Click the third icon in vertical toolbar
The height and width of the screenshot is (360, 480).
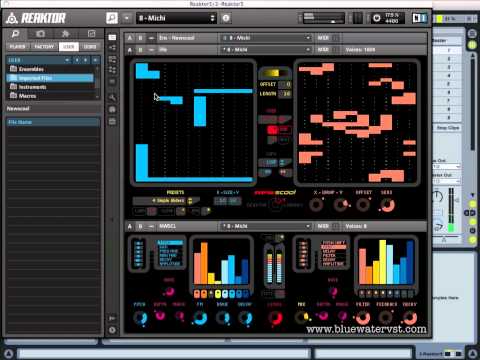[x=112, y=59]
